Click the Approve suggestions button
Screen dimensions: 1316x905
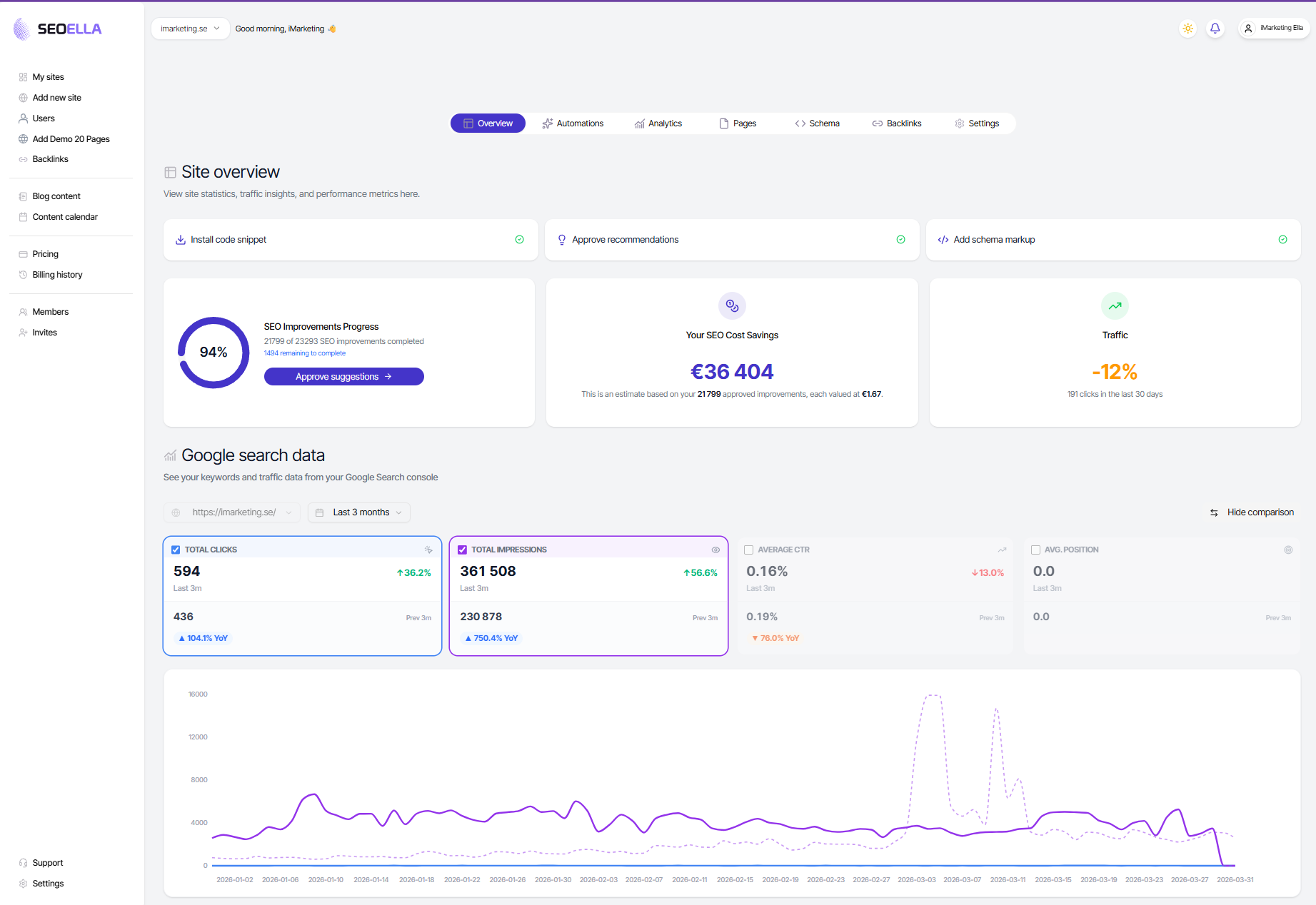pos(343,377)
